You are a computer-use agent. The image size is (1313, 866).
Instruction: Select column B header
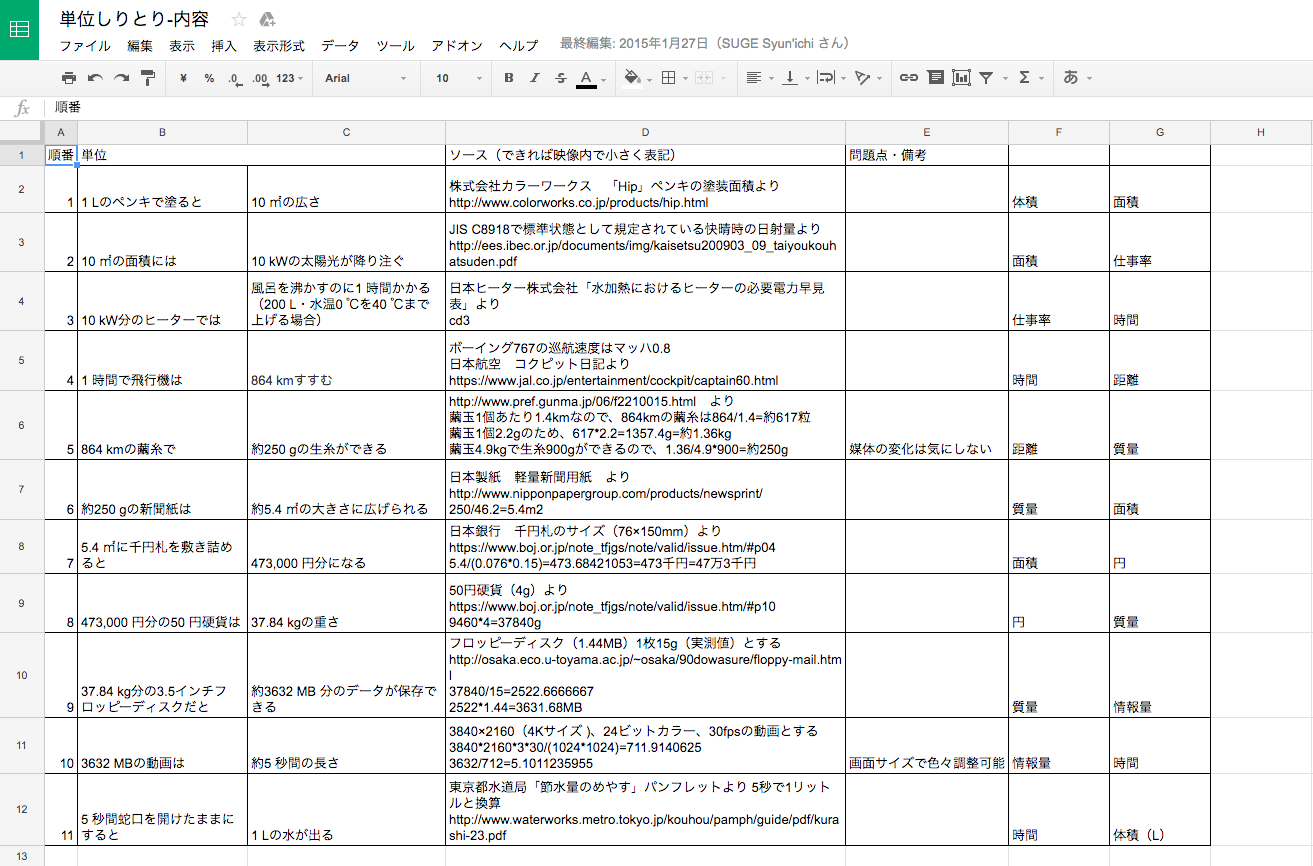[162, 132]
